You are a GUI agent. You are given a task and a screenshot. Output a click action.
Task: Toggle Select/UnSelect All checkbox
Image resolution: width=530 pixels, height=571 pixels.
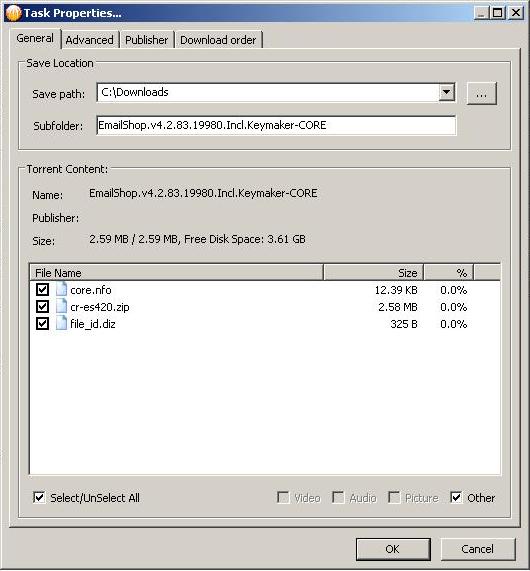point(39,497)
